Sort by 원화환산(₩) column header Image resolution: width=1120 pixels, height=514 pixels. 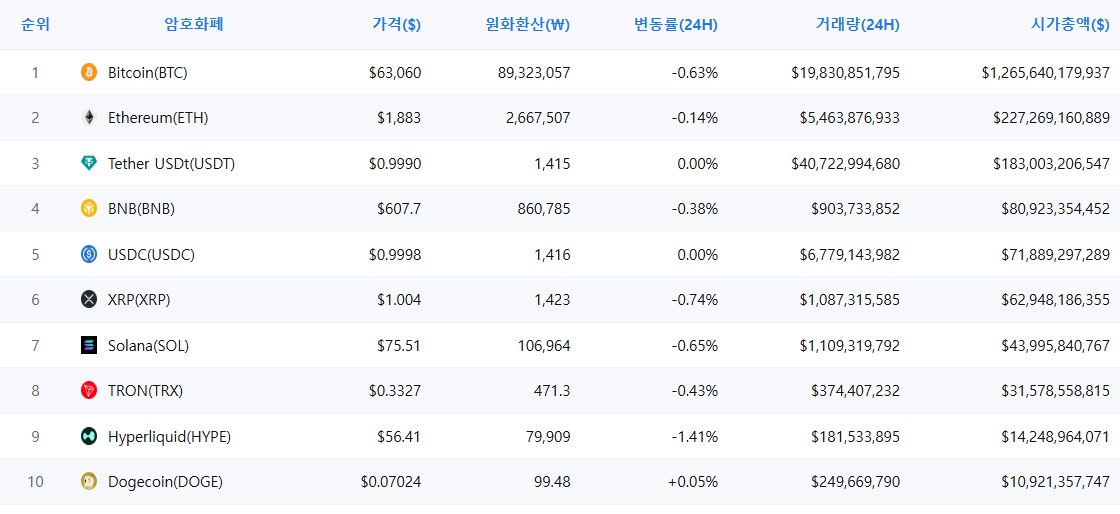tap(526, 25)
